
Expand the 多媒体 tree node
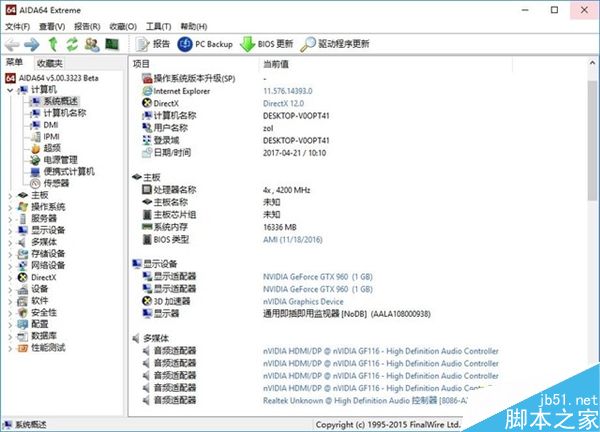(x=10, y=243)
